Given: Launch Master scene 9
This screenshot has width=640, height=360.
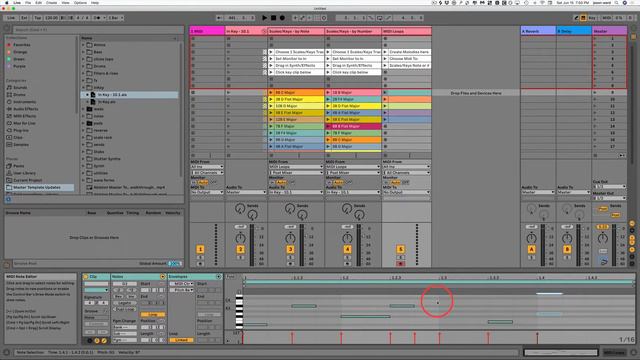Looking at the screenshot, I should [x=595, y=93].
